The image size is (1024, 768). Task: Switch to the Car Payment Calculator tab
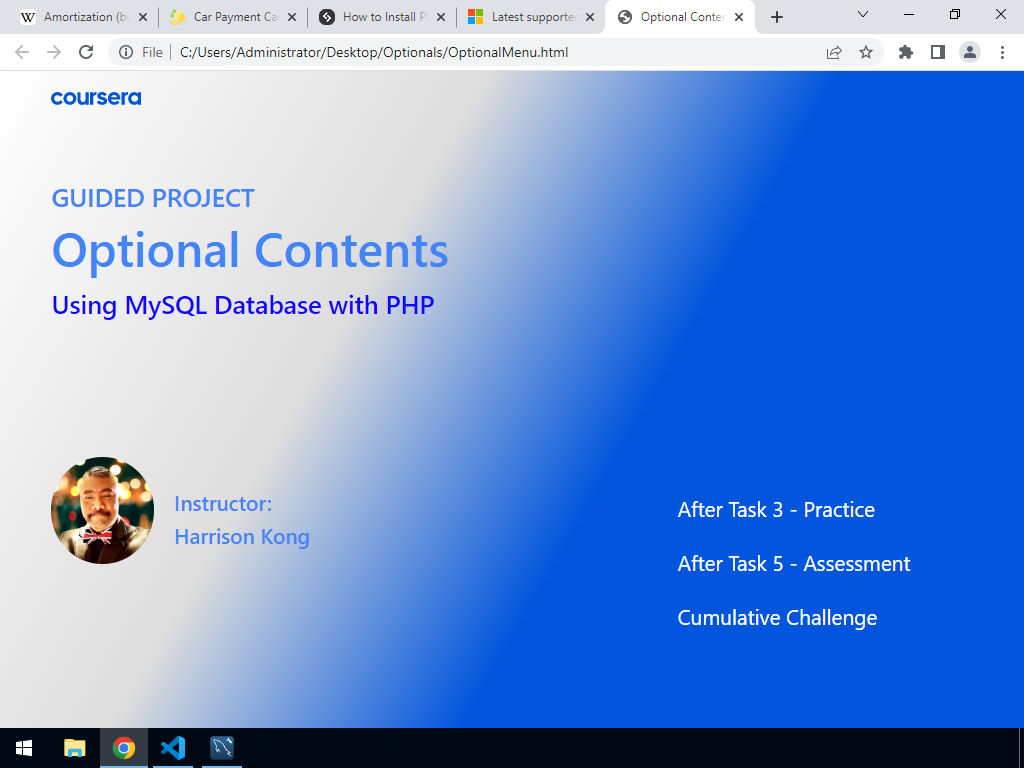[234, 17]
